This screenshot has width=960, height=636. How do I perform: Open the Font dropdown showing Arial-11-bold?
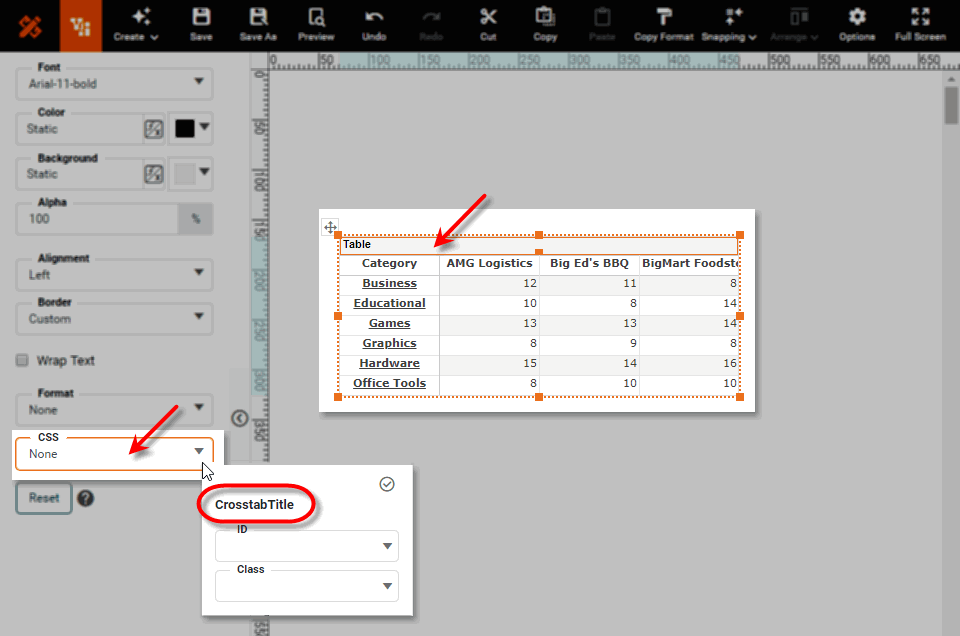click(113, 84)
